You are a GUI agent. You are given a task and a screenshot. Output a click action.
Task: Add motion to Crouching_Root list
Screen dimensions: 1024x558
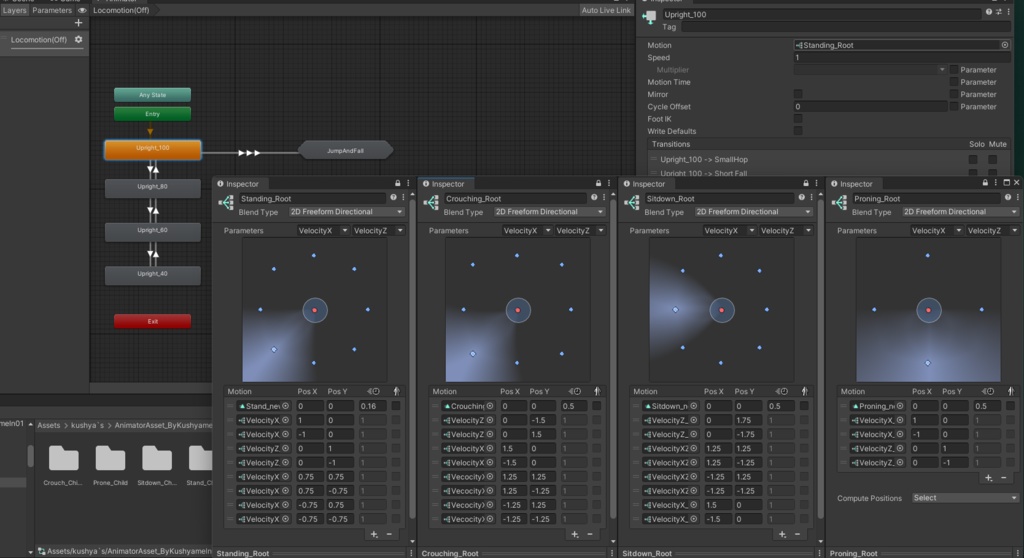click(x=574, y=534)
